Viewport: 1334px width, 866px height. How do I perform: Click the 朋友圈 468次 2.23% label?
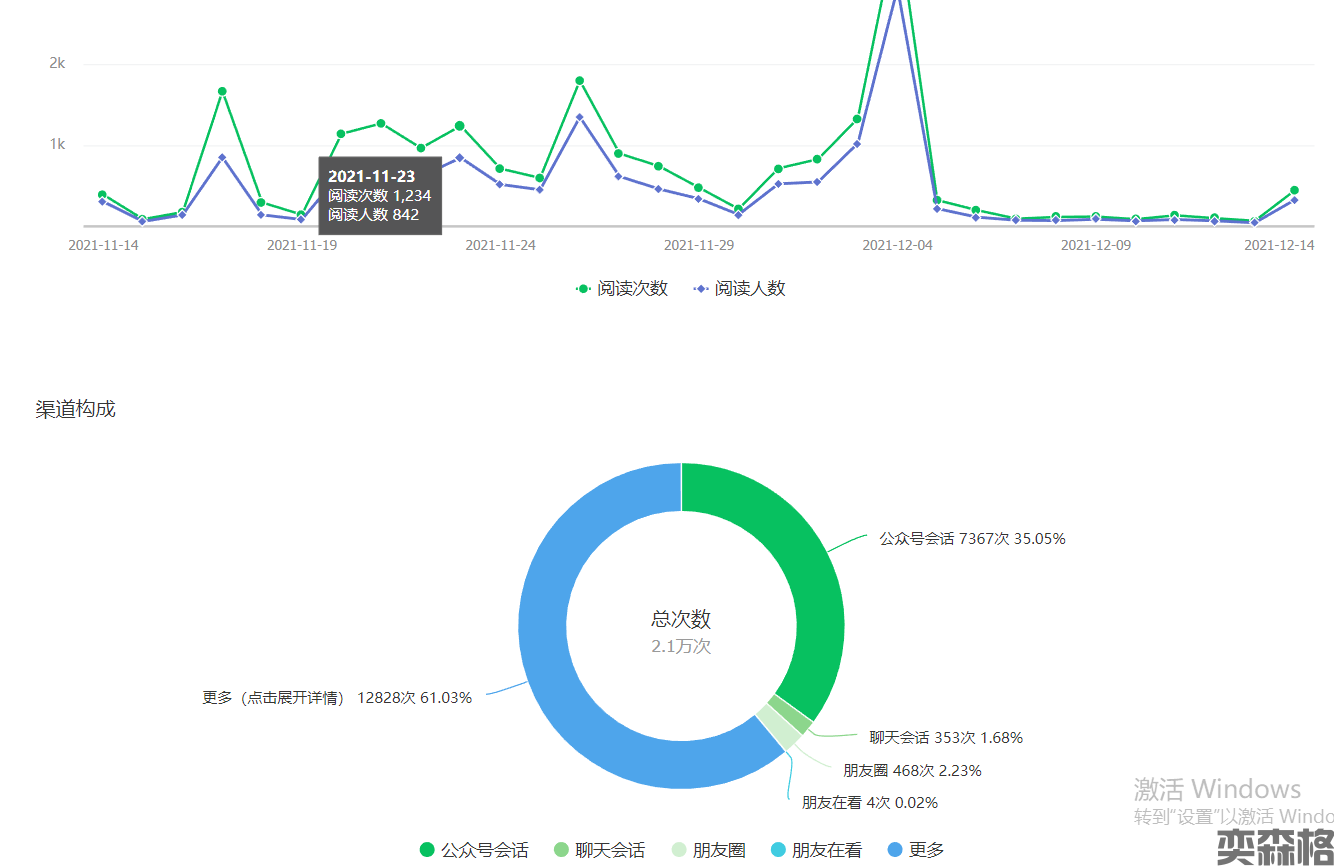coord(912,770)
